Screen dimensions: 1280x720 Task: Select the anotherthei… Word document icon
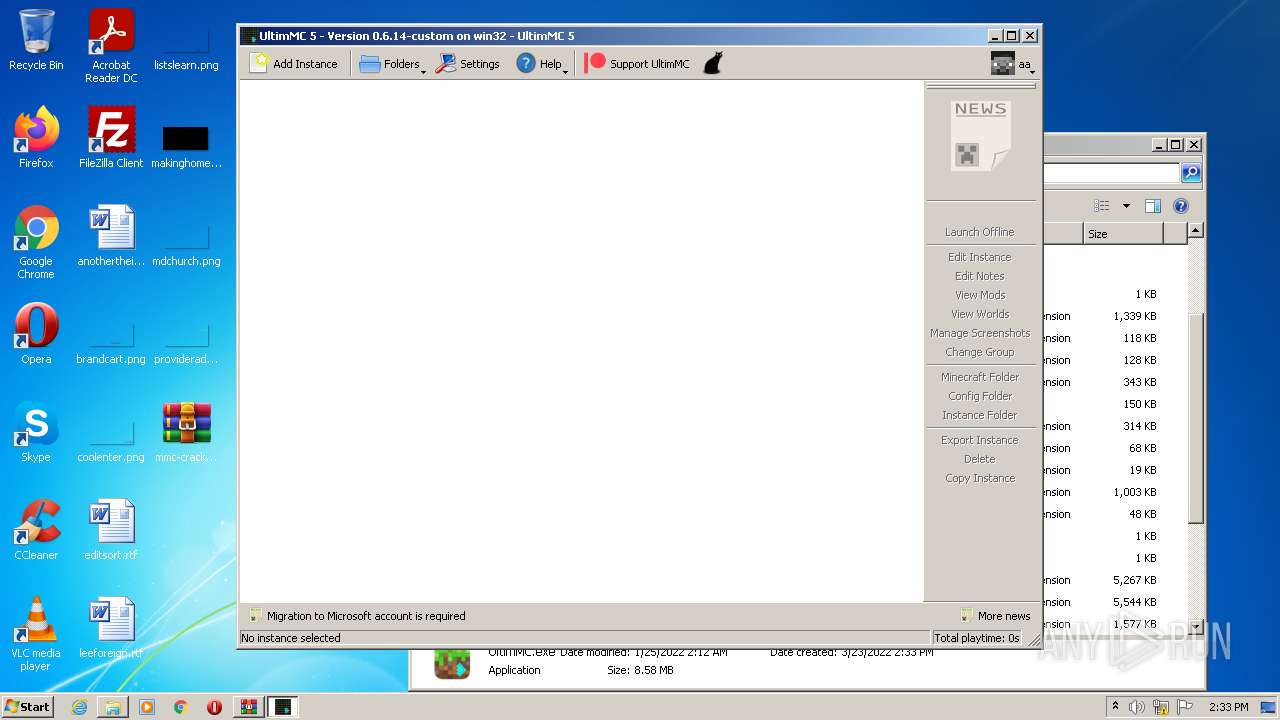click(111, 236)
